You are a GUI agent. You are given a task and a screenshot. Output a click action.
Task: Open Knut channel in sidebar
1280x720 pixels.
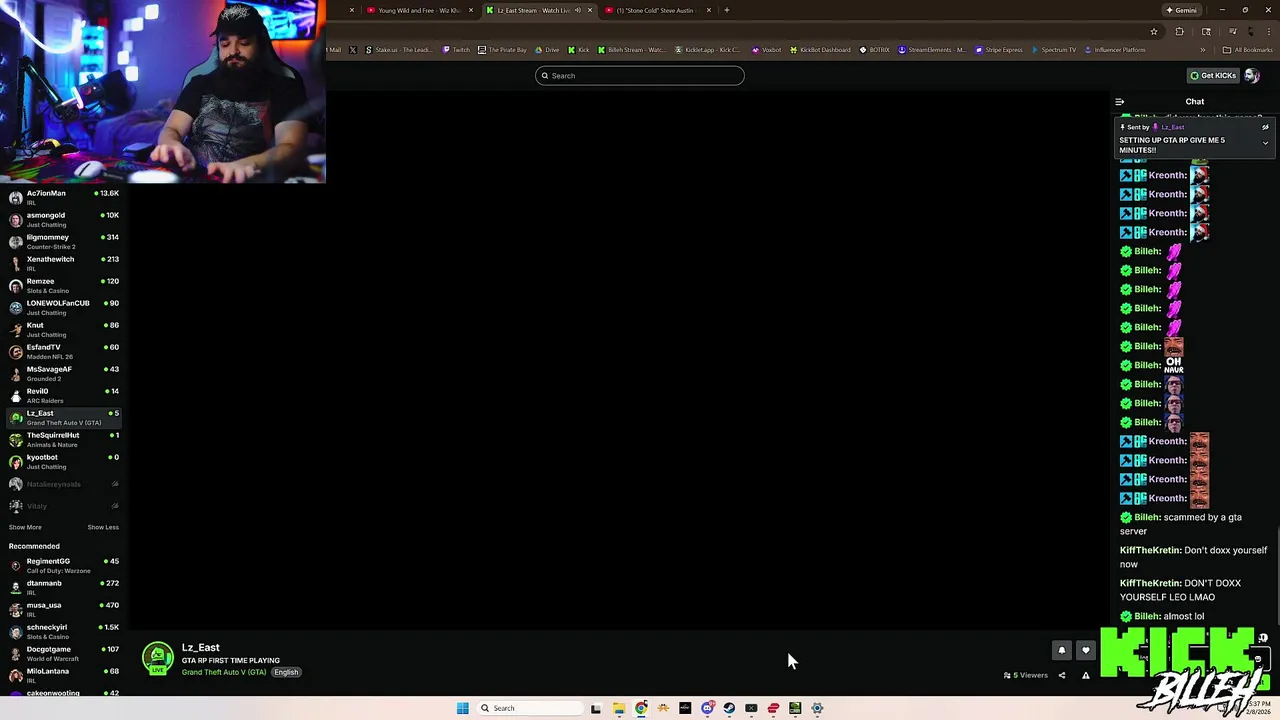pyautogui.click(x=62, y=329)
